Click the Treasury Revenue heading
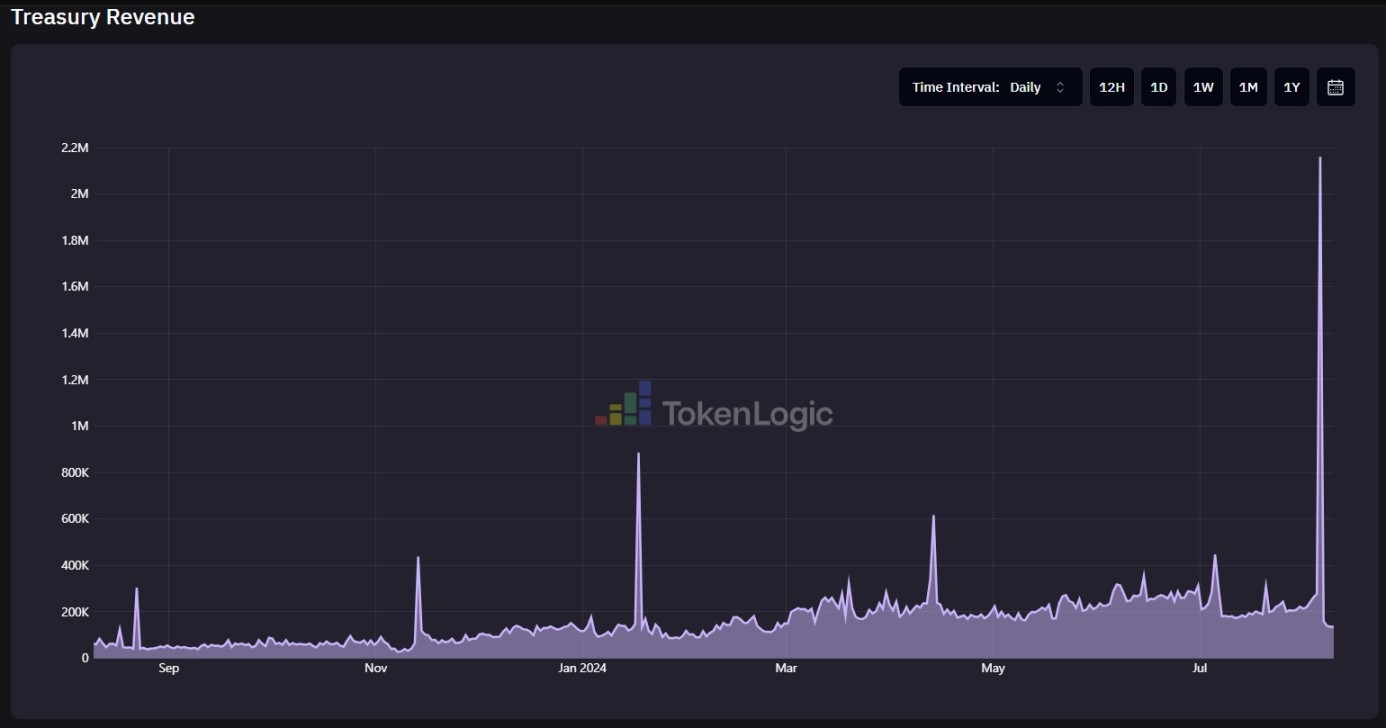The height and width of the screenshot is (728, 1386). tap(103, 17)
